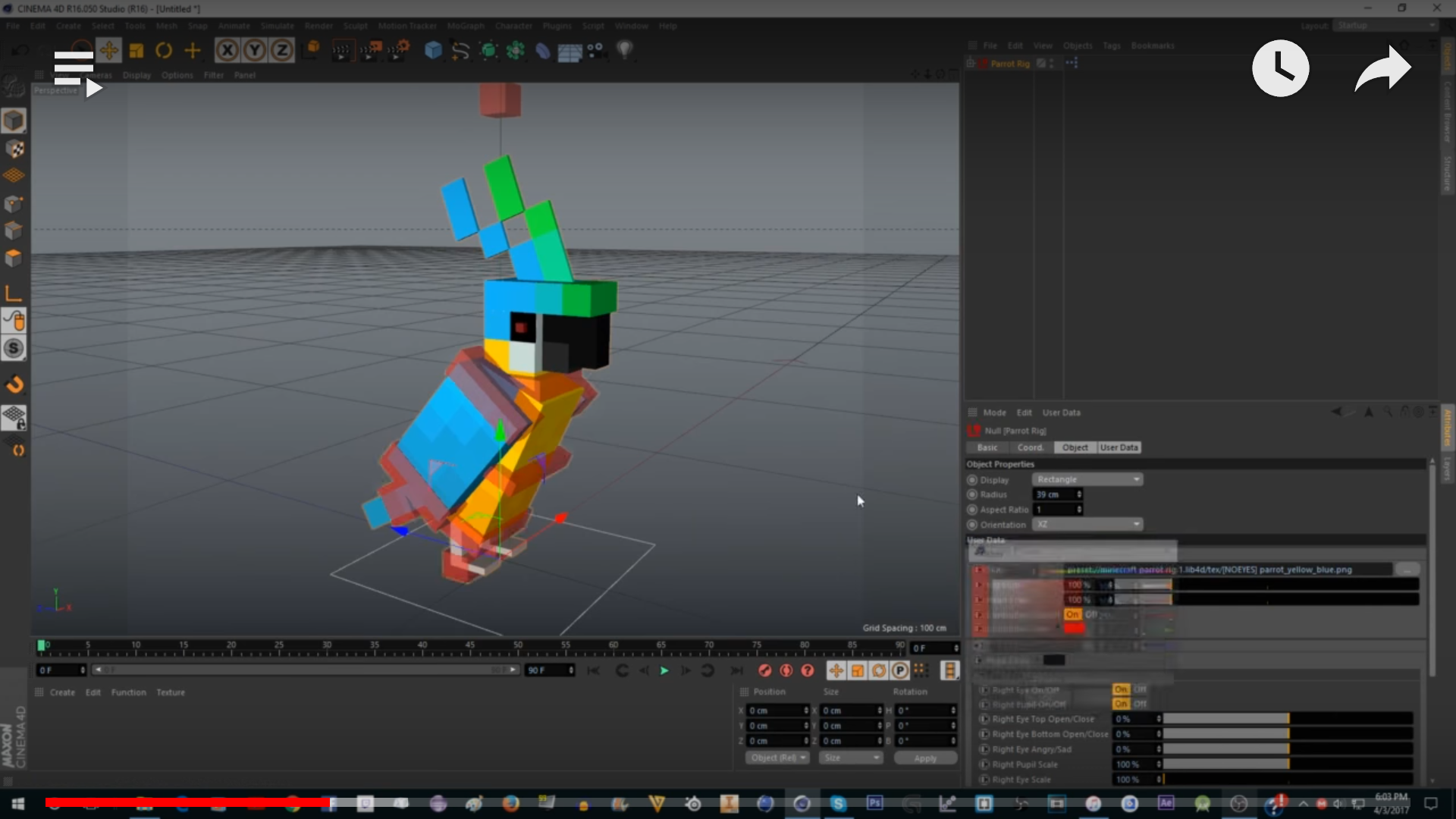Open the Object (Rel) dropdown
This screenshot has height=819, width=1456.
tap(777, 758)
